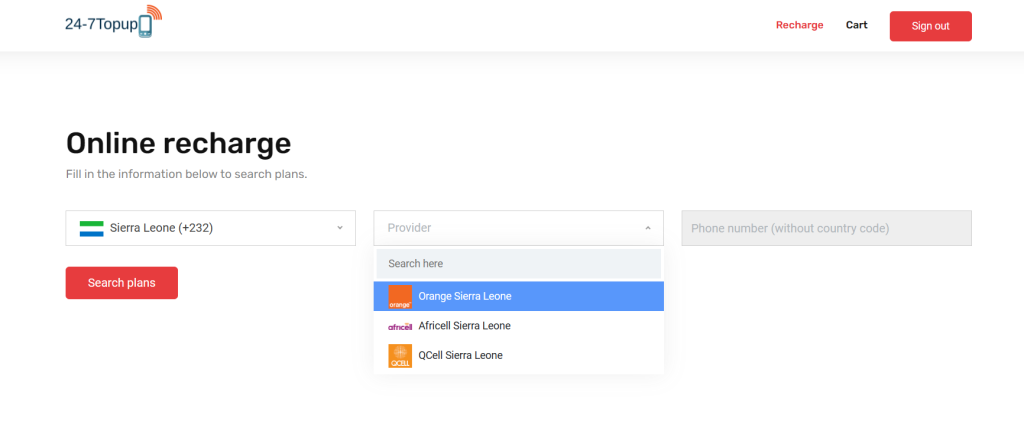Pick QCell Sierra Leone option
Image resolution: width=1024 pixels, height=421 pixels.
coord(519,356)
